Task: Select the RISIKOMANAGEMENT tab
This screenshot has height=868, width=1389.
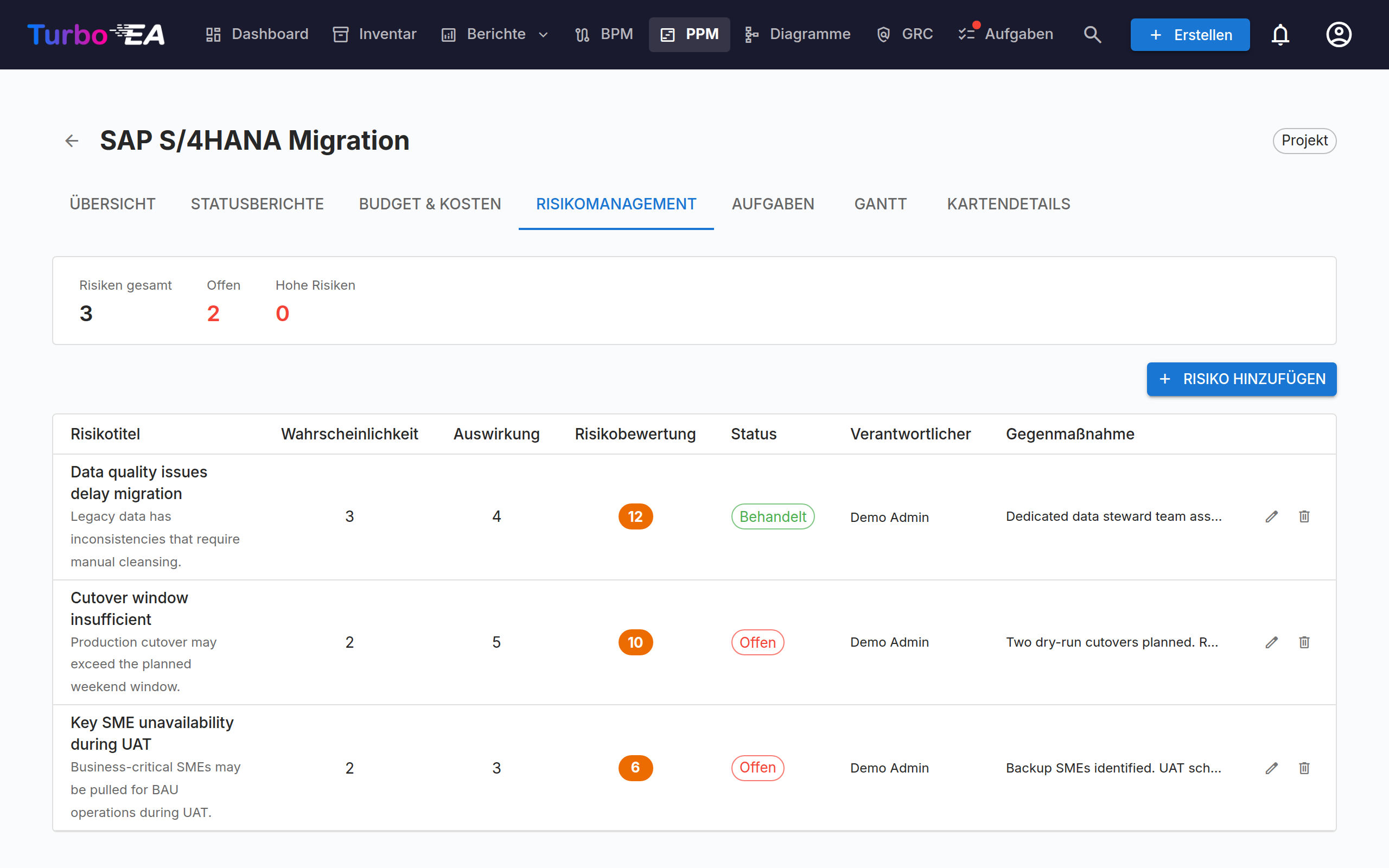Action: [616, 204]
